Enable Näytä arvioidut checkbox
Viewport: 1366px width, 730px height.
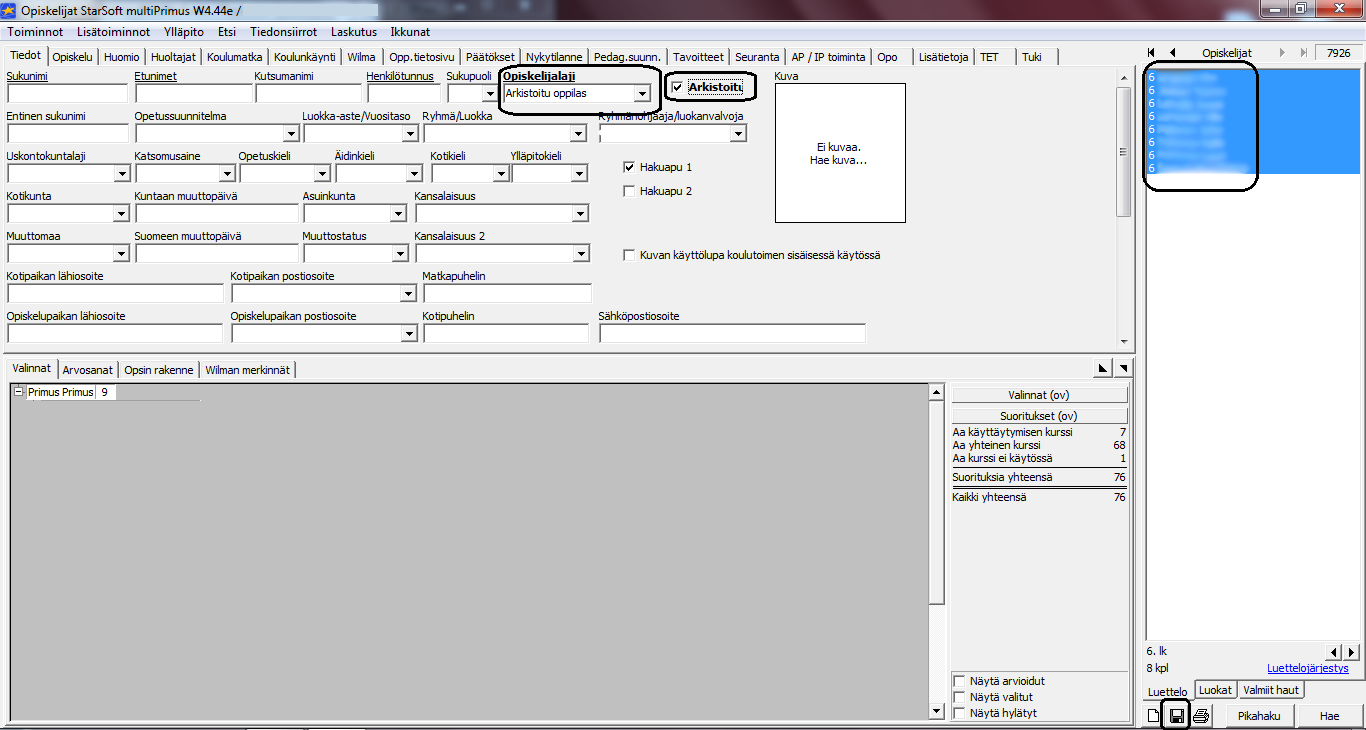(960, 681)
